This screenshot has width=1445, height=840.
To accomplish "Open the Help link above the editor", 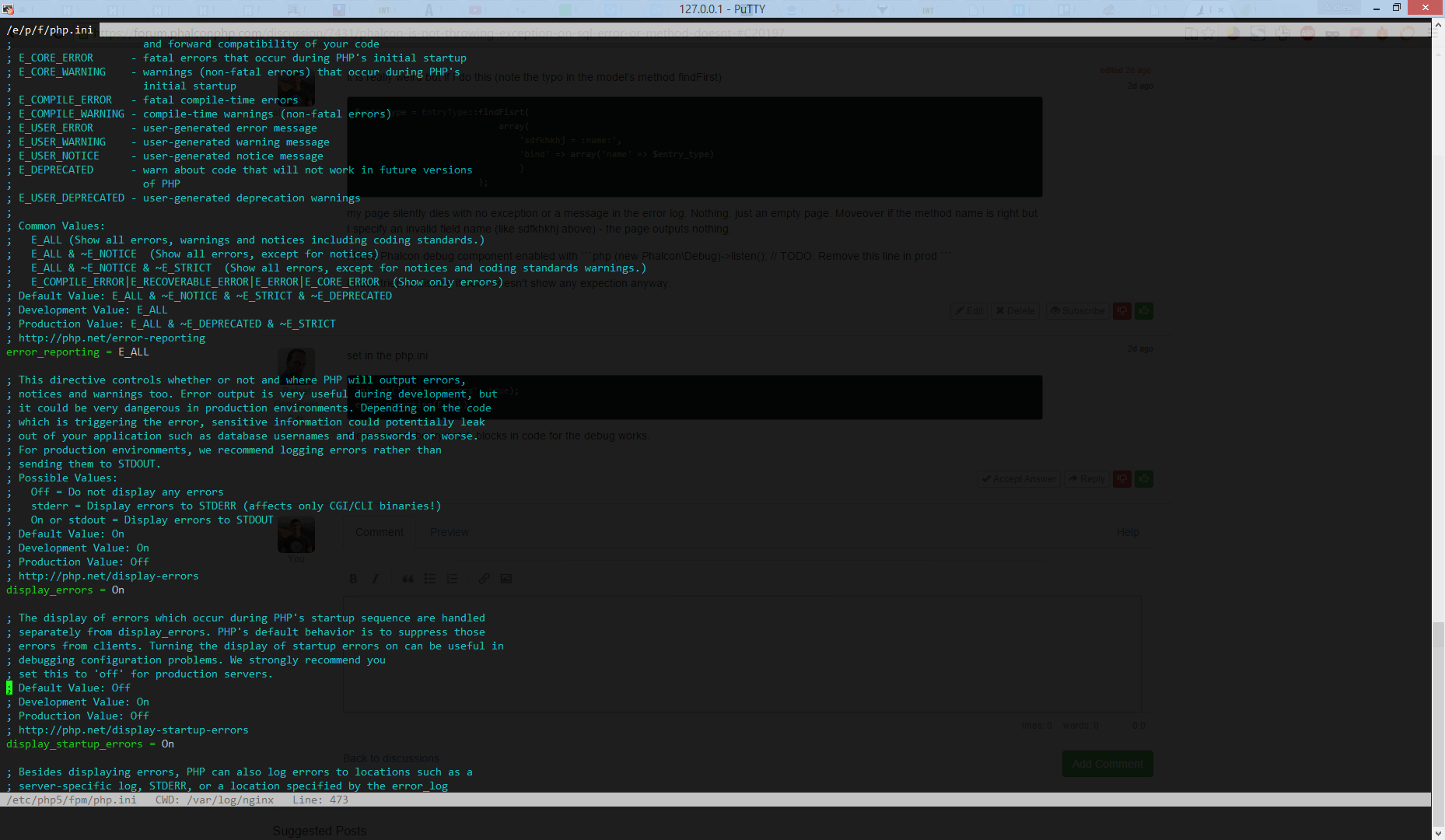I will click(x=1127, y=532).
